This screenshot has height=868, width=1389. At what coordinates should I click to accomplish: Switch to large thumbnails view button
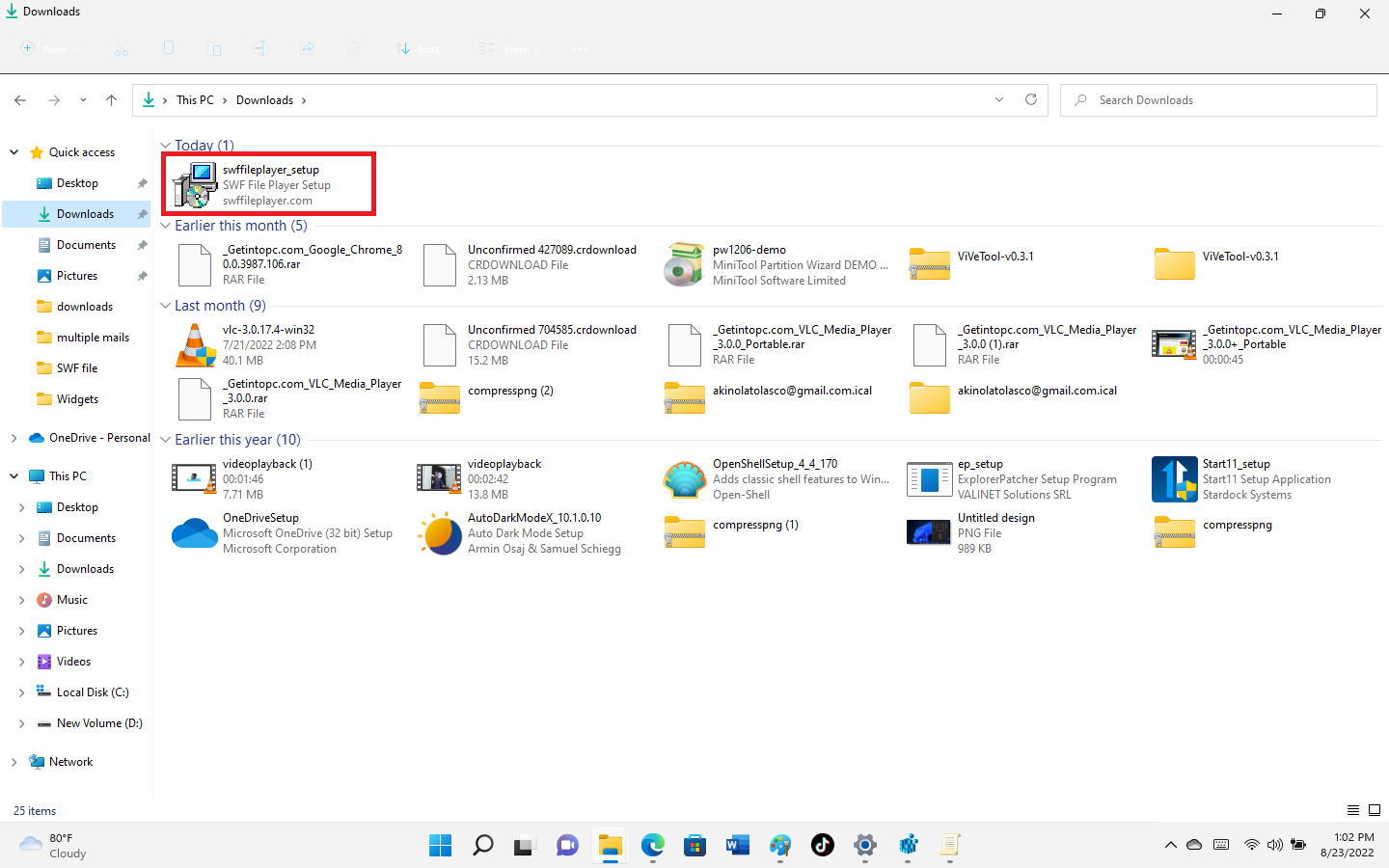(x=1375, y=810)
